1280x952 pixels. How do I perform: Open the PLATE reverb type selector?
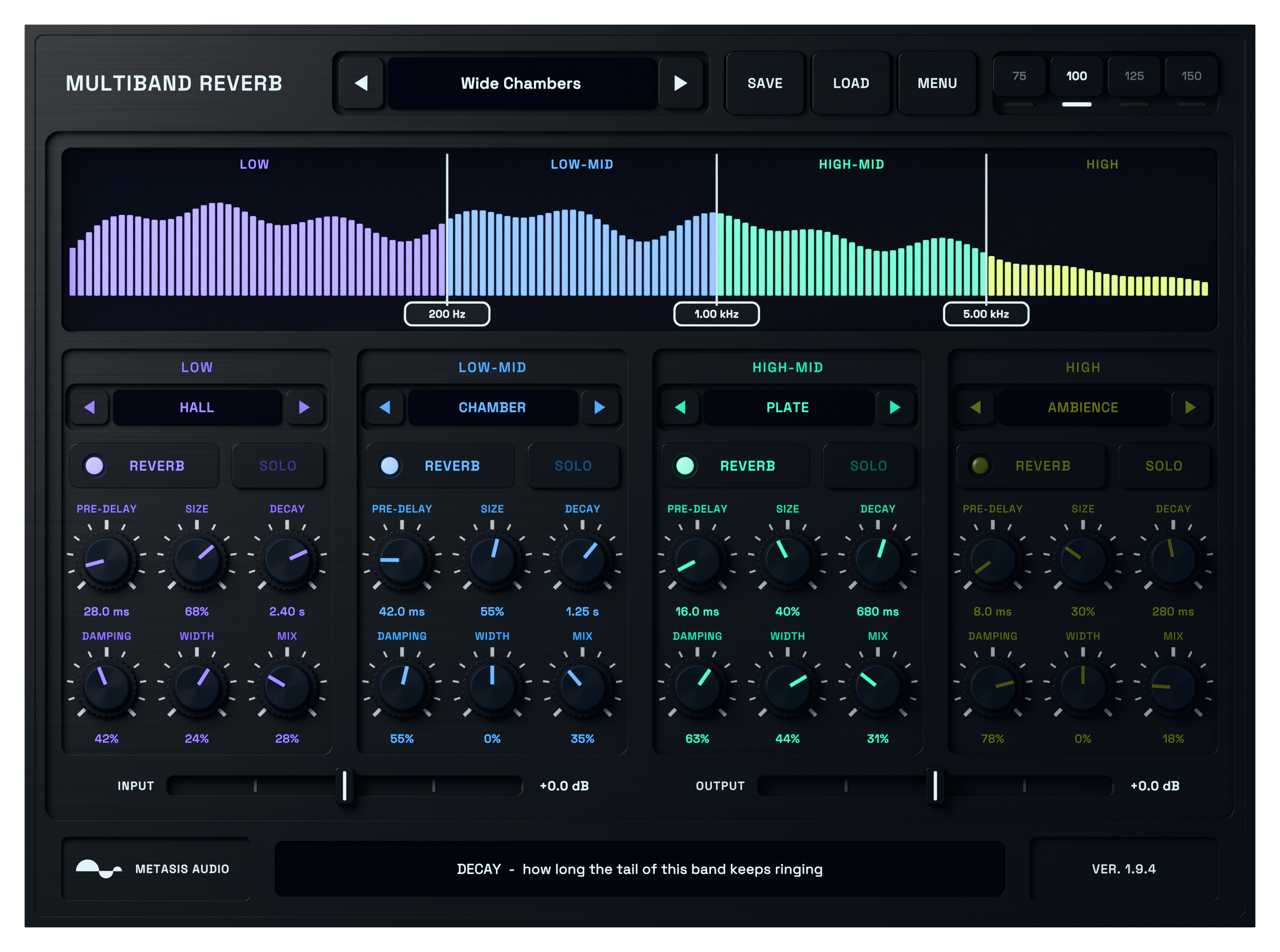788,407
